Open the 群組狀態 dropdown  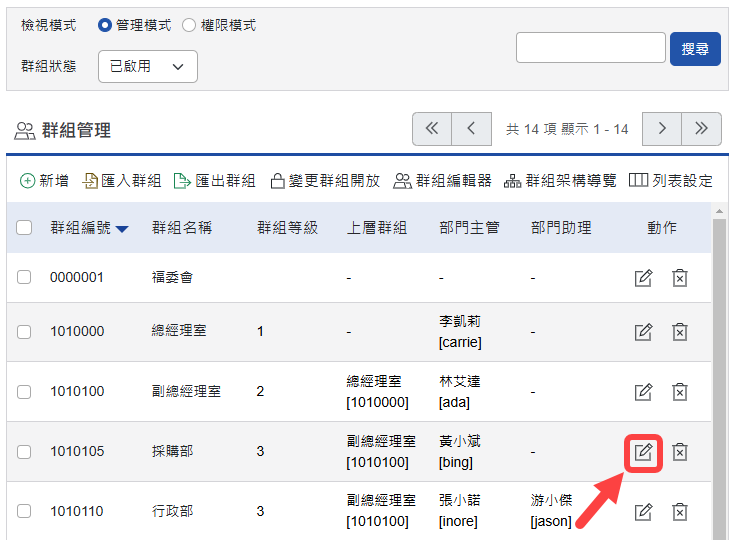point(148,66)
